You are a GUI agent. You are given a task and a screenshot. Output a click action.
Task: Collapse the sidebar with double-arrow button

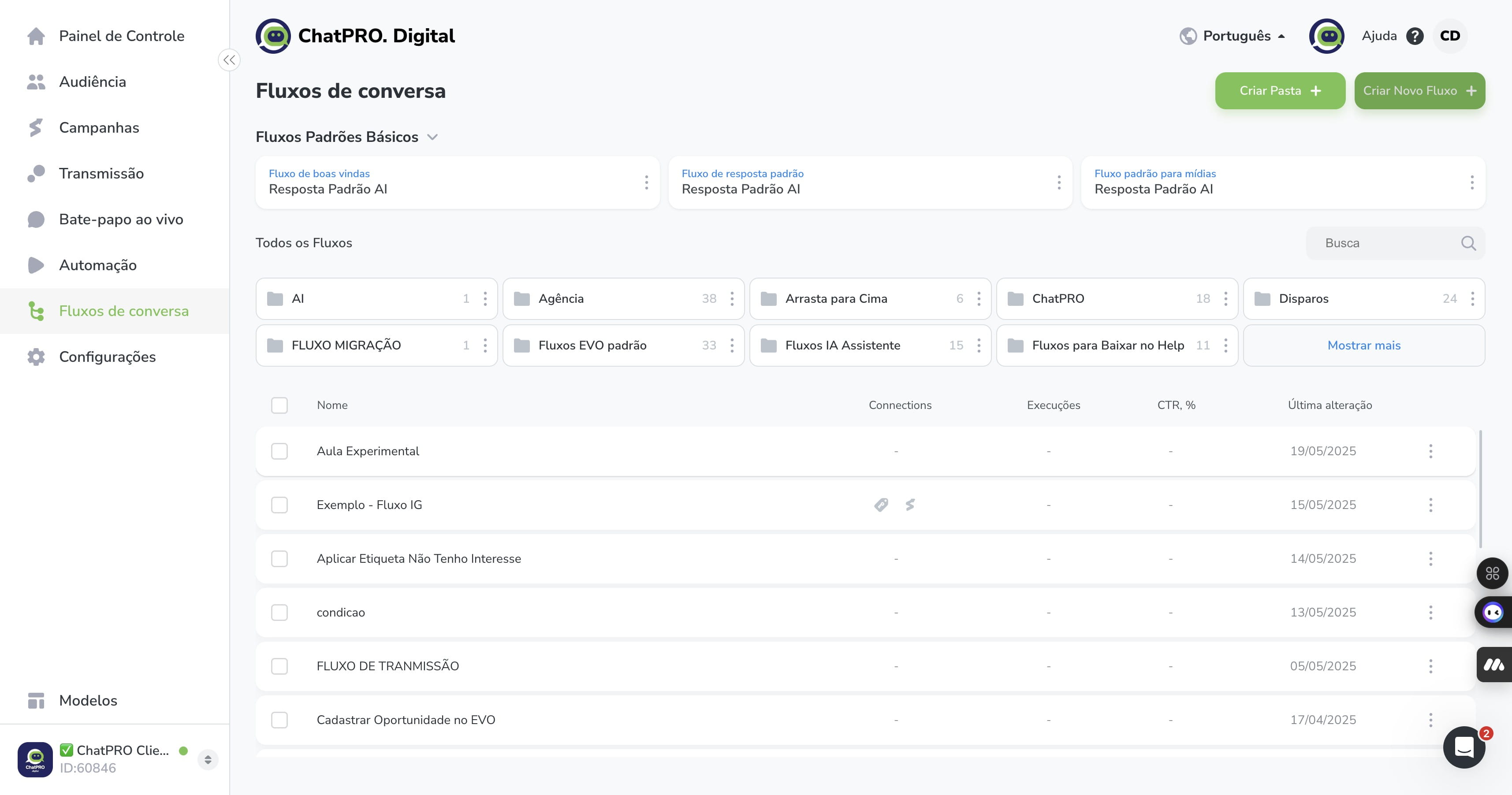pos(229,60)
